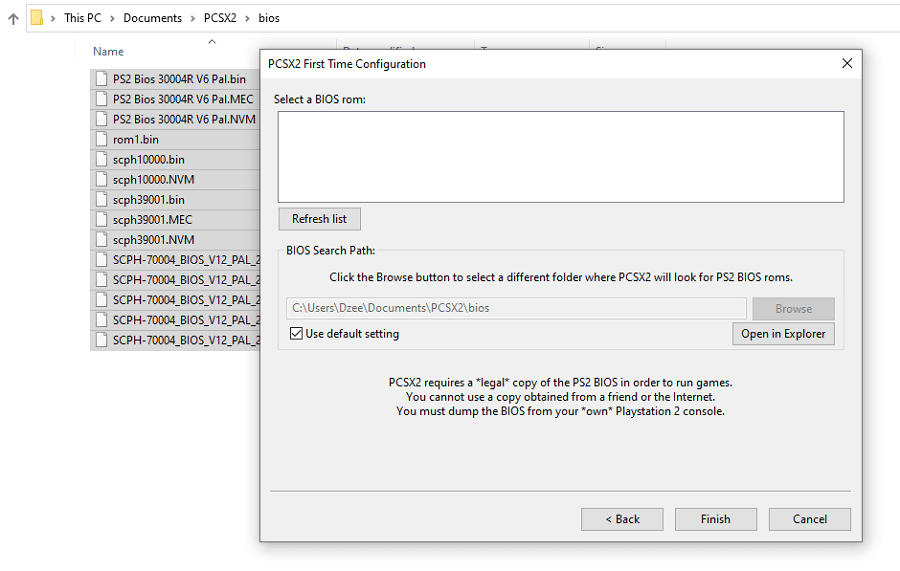The height and width of the screenshot is (571, 900).
Task: Click Open in Explorer button
Action: click(783, 333)
